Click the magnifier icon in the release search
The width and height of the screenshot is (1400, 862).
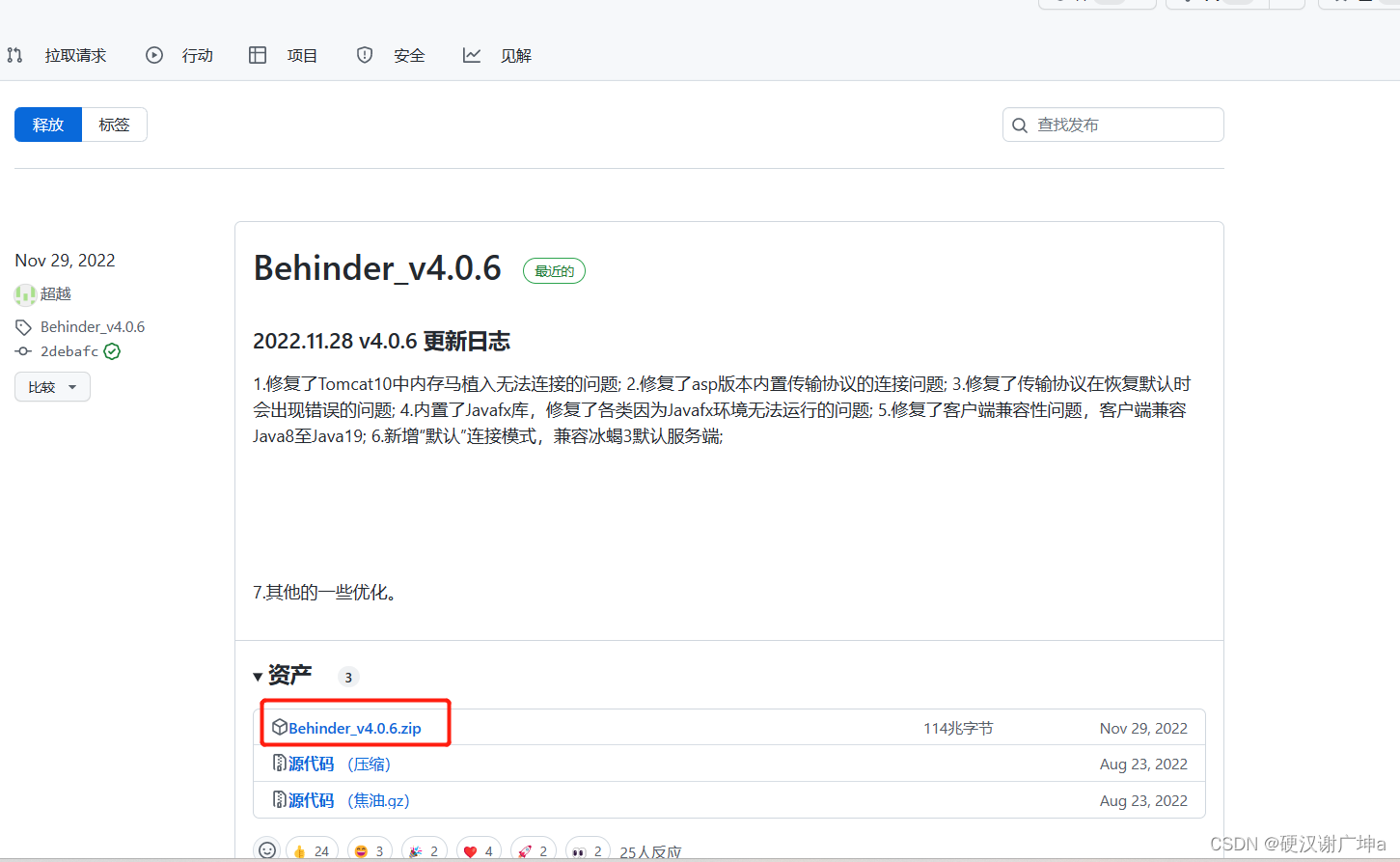click(1020, 125)
